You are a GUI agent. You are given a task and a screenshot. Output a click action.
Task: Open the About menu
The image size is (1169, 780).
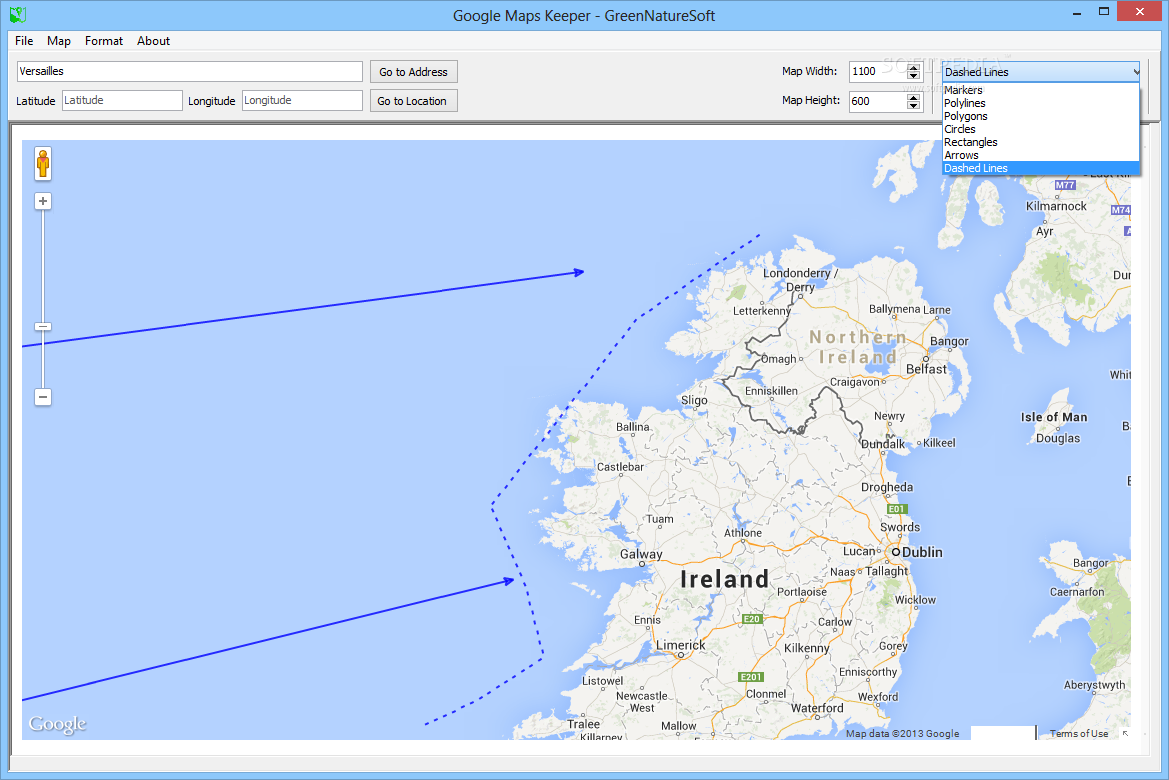[154, 41]
